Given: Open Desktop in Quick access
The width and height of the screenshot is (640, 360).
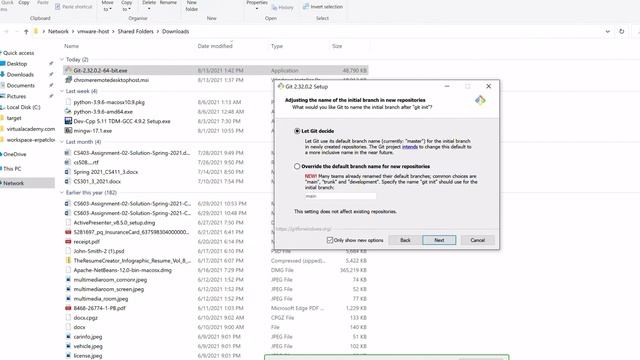Looking at the screenshot, I should [17, 64].
